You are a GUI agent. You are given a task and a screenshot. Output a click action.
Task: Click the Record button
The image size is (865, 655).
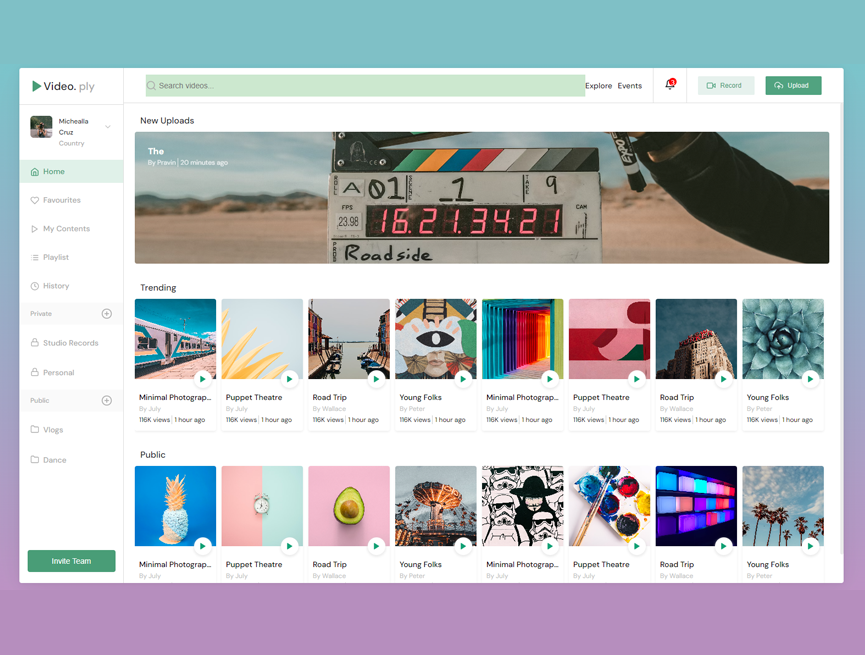click(x=725, y=86)
